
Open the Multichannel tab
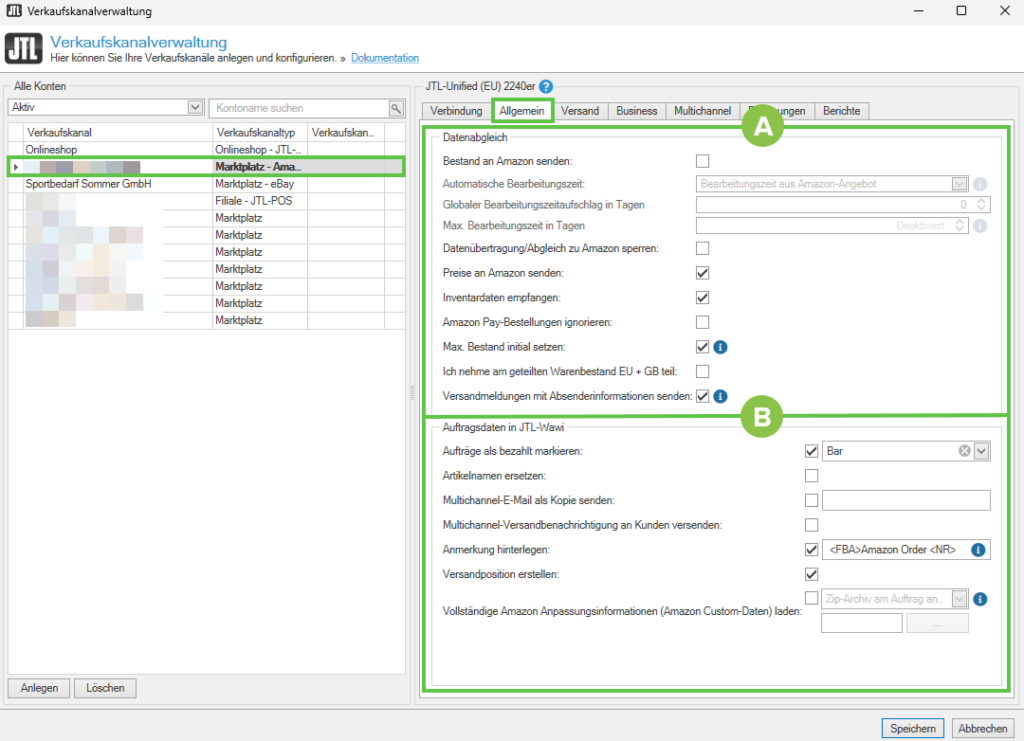click(x=700, y=111)
